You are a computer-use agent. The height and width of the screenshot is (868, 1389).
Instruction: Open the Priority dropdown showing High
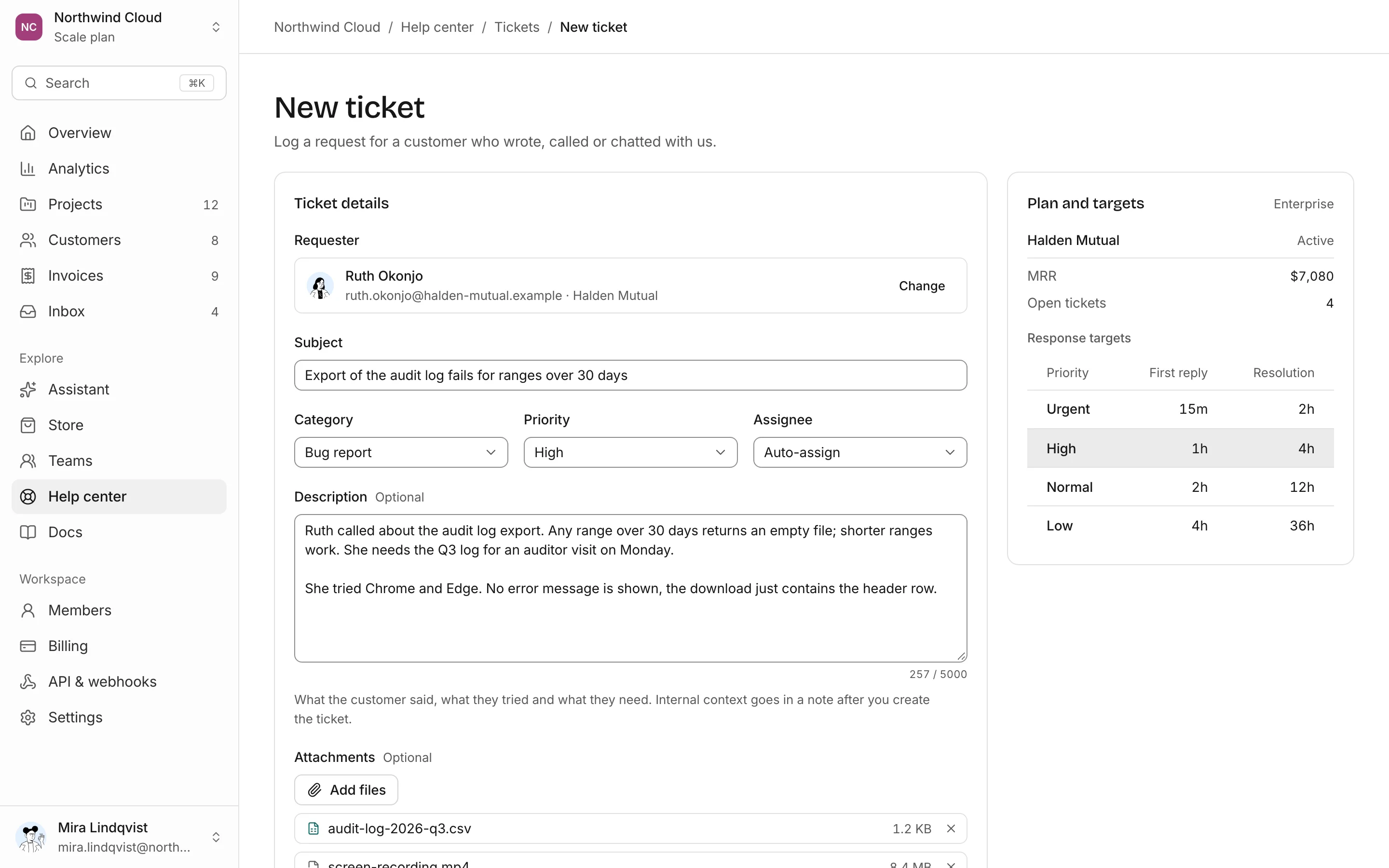point(630,452)
